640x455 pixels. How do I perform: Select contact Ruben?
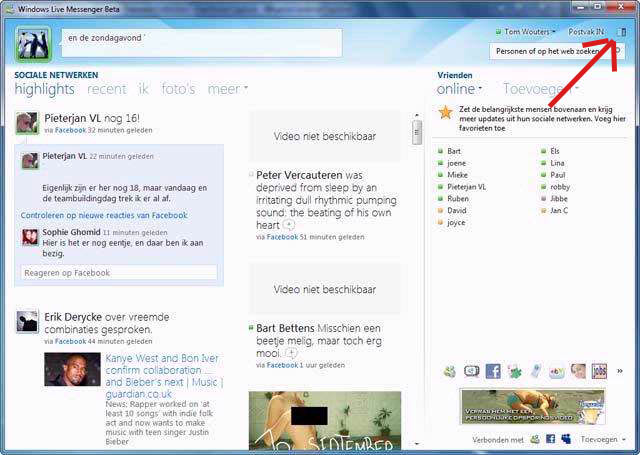[453, 199]
